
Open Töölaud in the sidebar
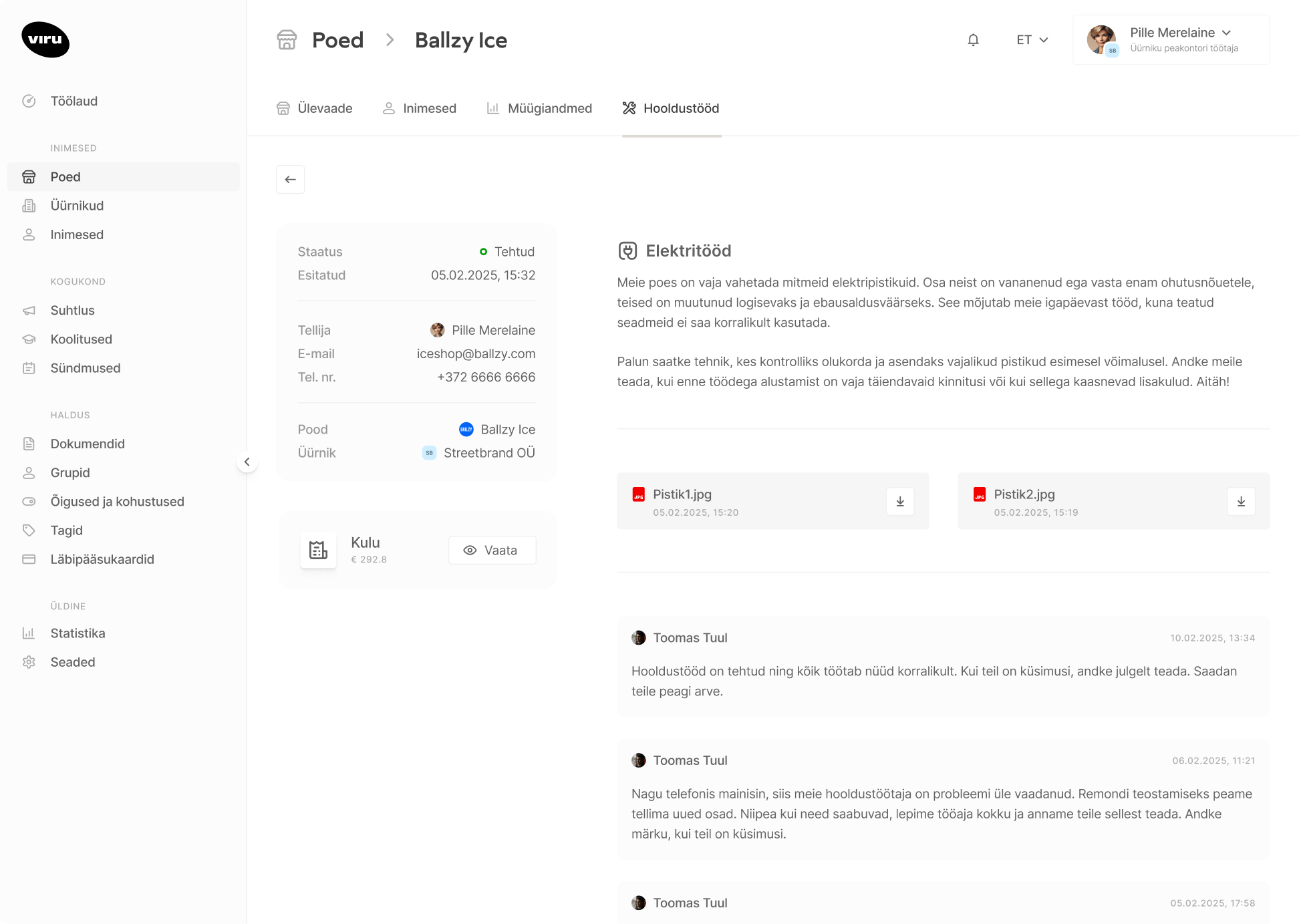(x=74, y=101)
